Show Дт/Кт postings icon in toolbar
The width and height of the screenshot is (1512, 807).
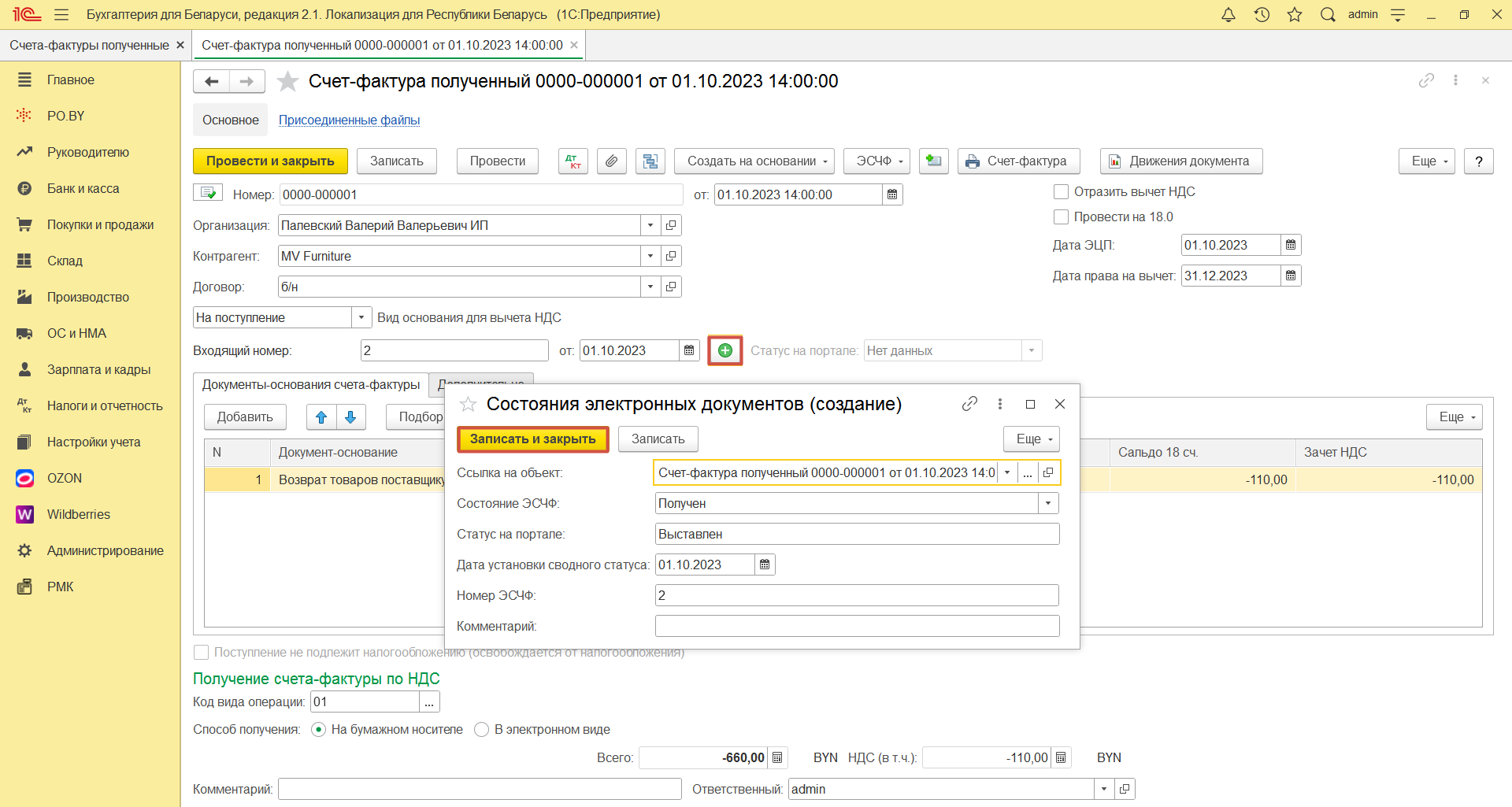pos(573,161)
